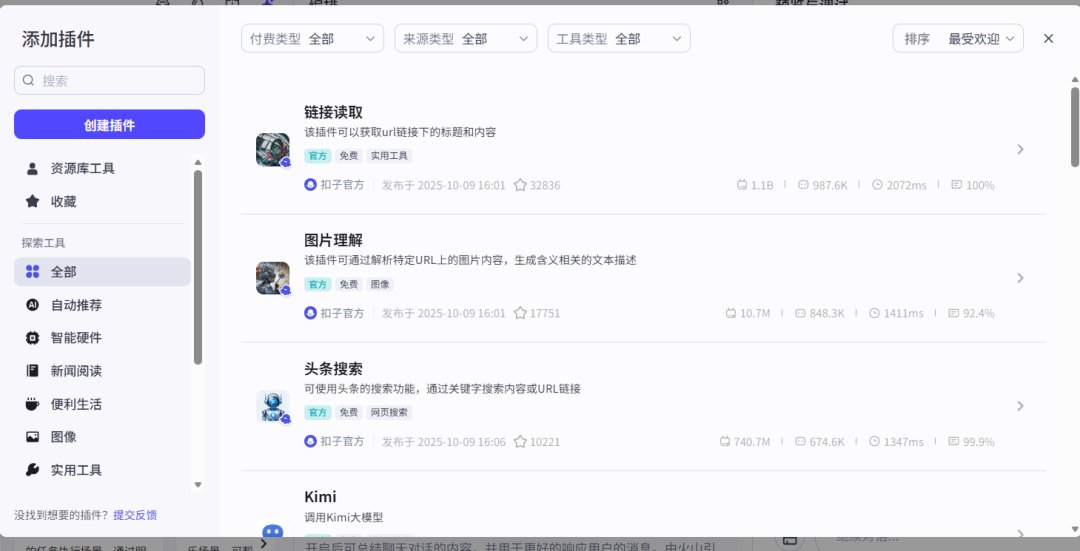
Task: Click the 自动推荐 AI icon
Action: [x=32, y=304]
